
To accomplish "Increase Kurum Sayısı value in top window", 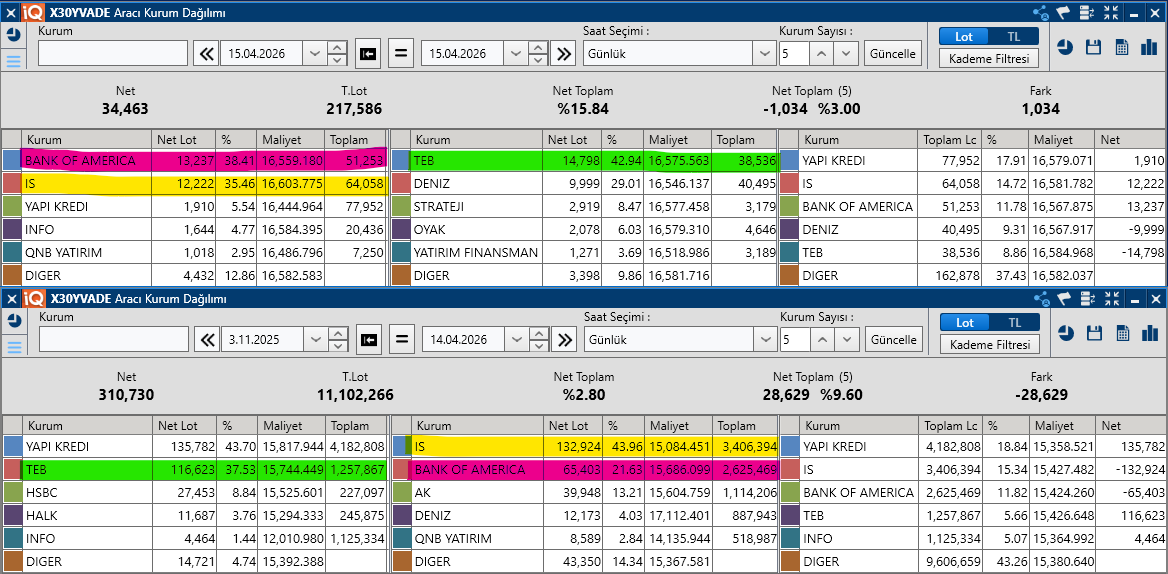I will (821, 54).
